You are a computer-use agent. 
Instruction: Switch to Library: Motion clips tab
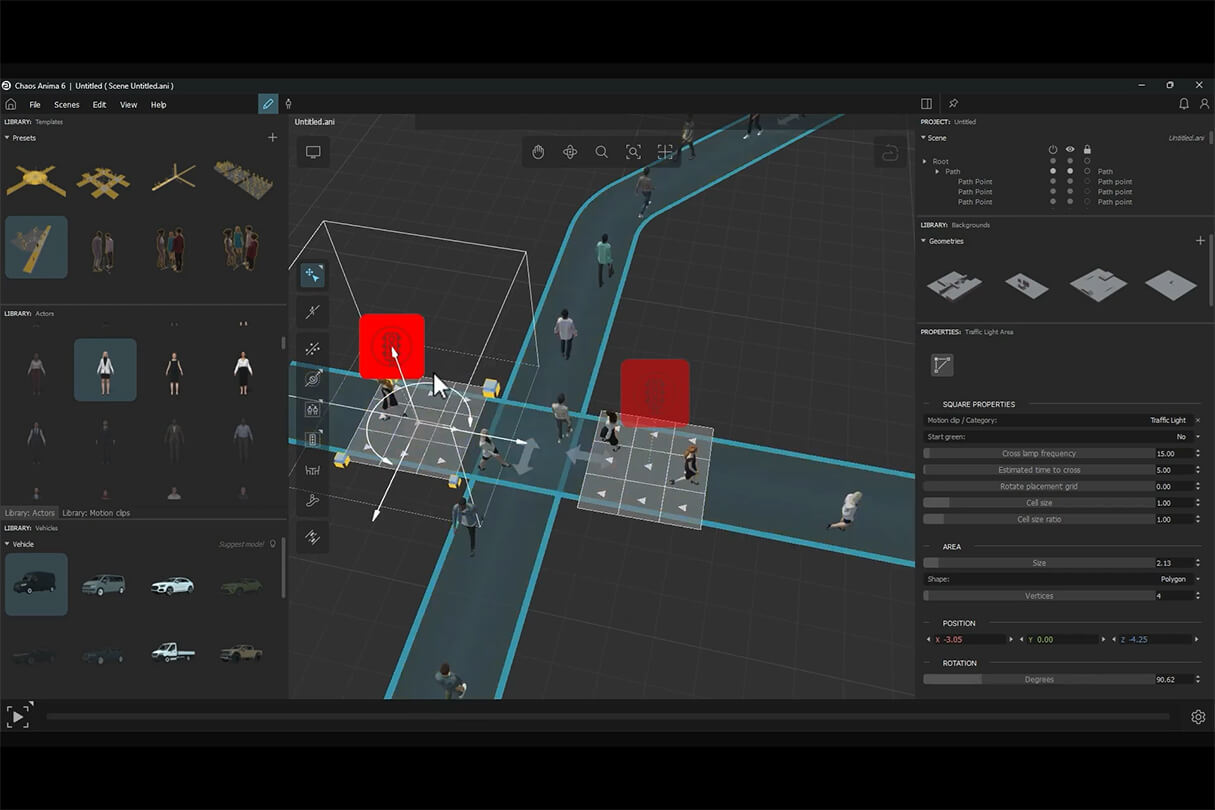click(x=96, y=513)
